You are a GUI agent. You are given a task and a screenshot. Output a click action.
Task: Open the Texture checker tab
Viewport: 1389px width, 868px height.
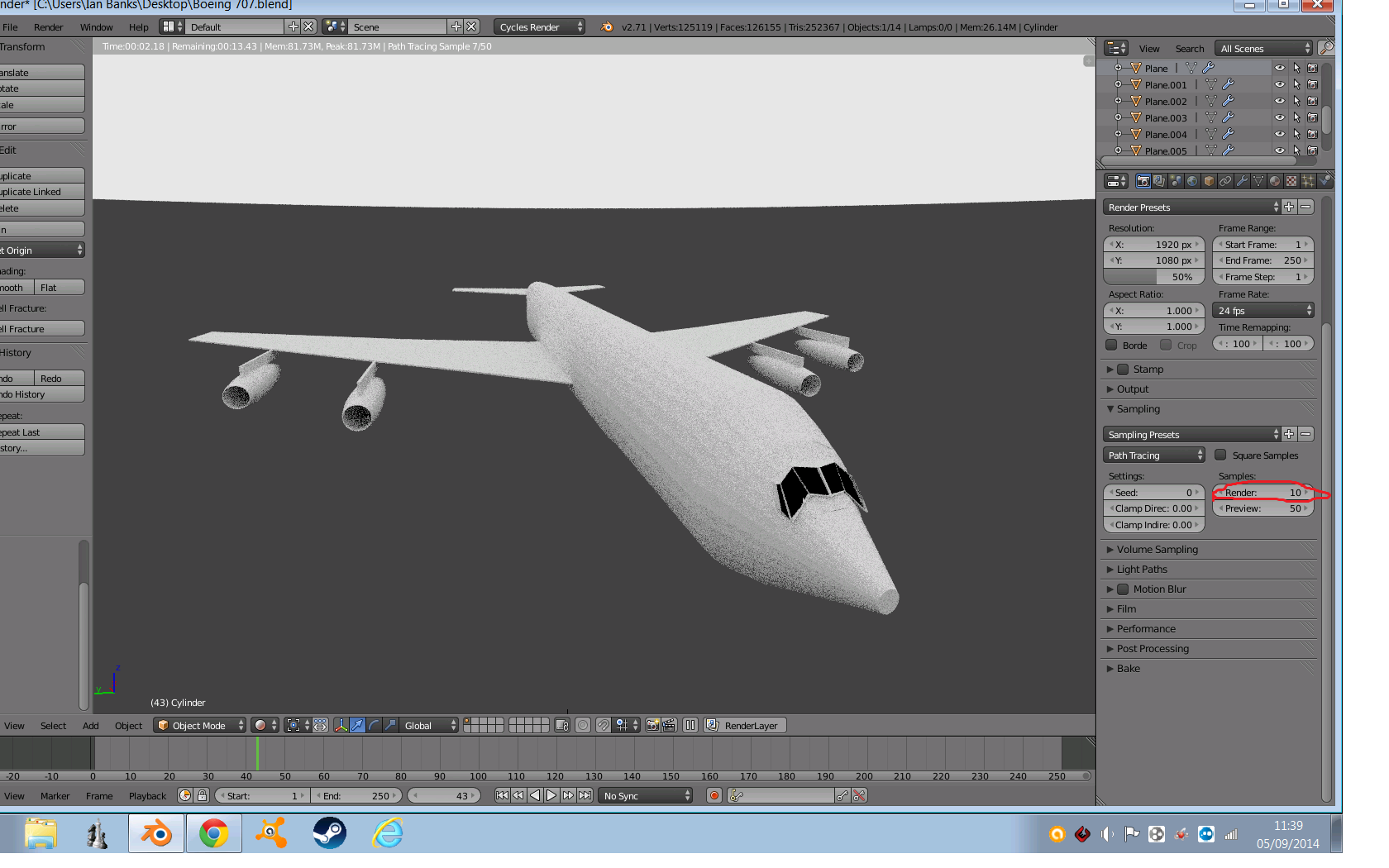tap(1291, 181)
